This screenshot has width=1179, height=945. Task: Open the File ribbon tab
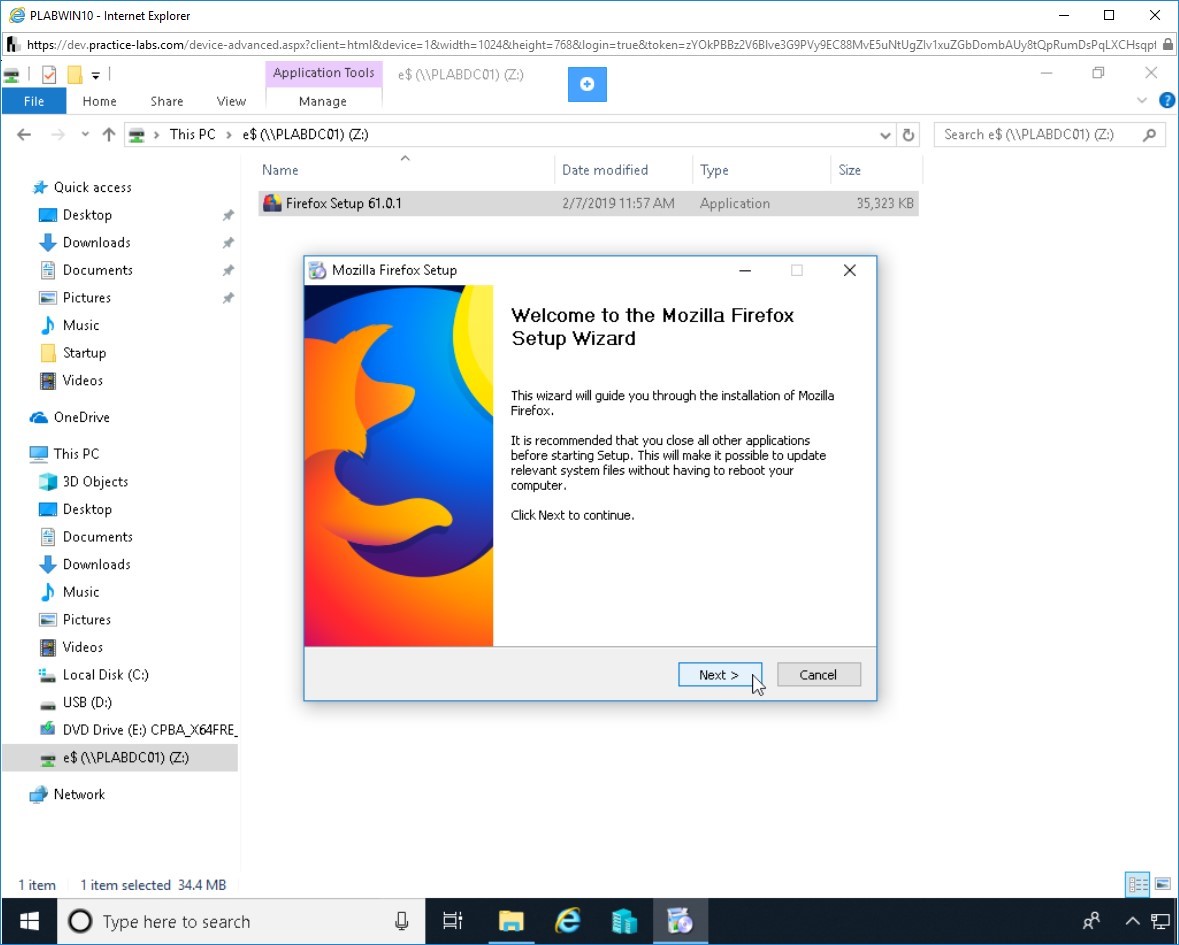click(x=34, y=101)
